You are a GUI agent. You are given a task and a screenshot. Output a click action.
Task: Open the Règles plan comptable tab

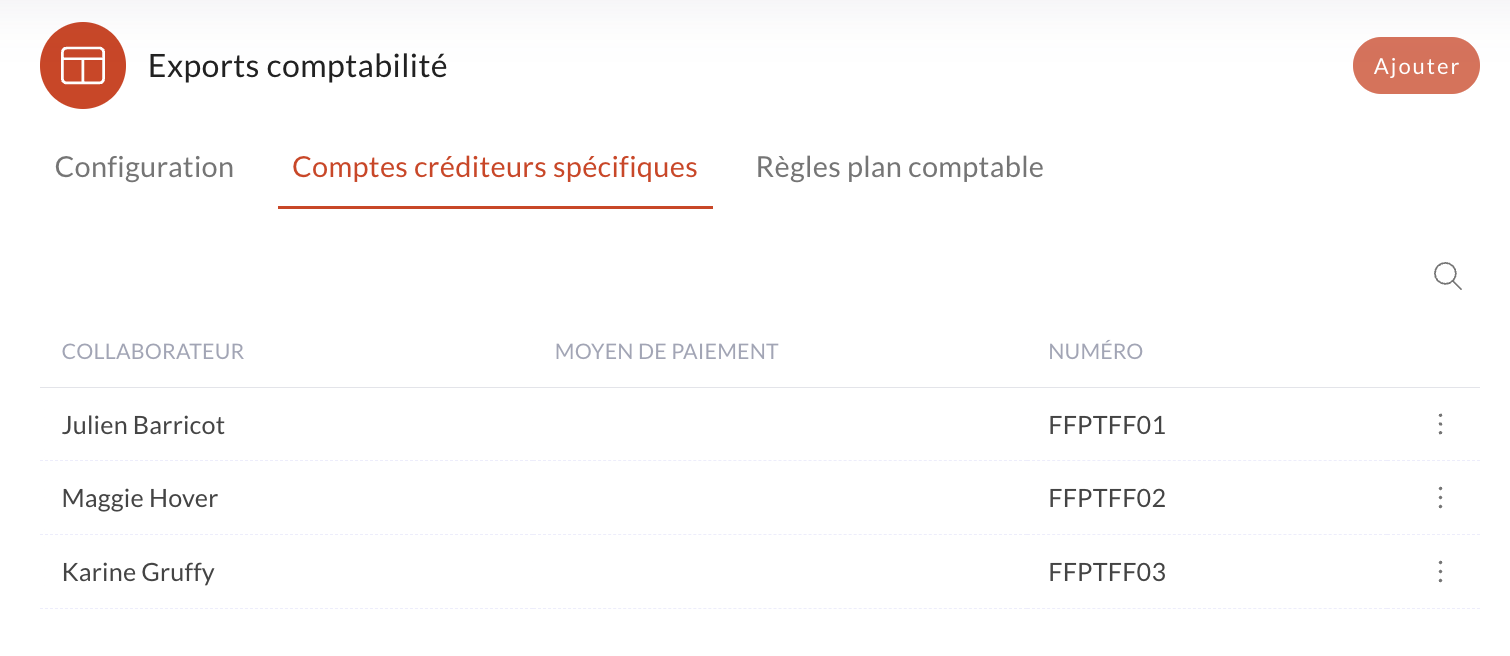tap(900, 167)
